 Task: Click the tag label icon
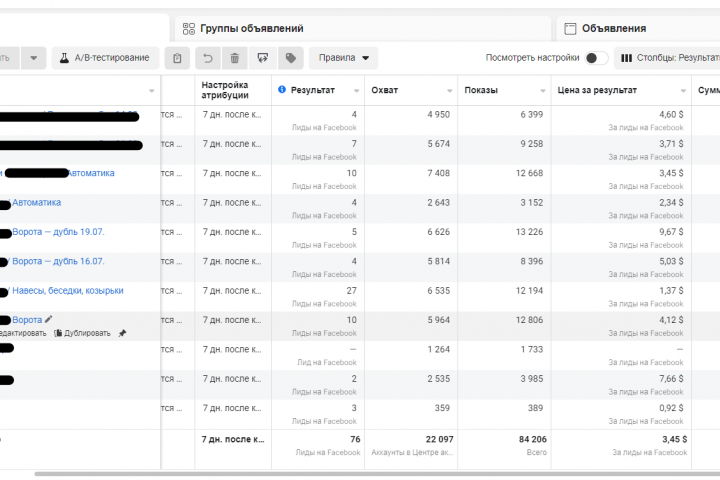[290, 58]
